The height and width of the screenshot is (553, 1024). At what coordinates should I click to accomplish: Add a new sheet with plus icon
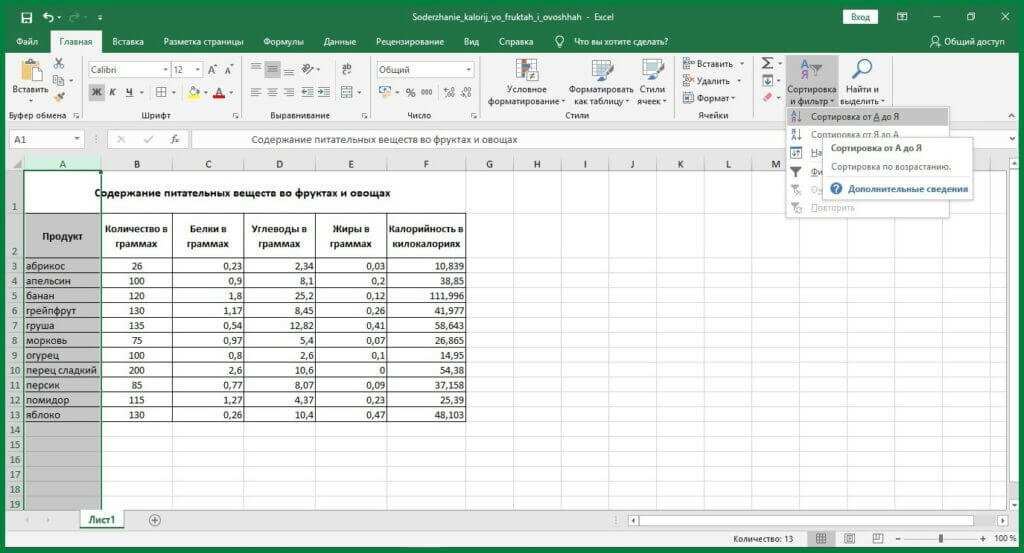(154, 520)
